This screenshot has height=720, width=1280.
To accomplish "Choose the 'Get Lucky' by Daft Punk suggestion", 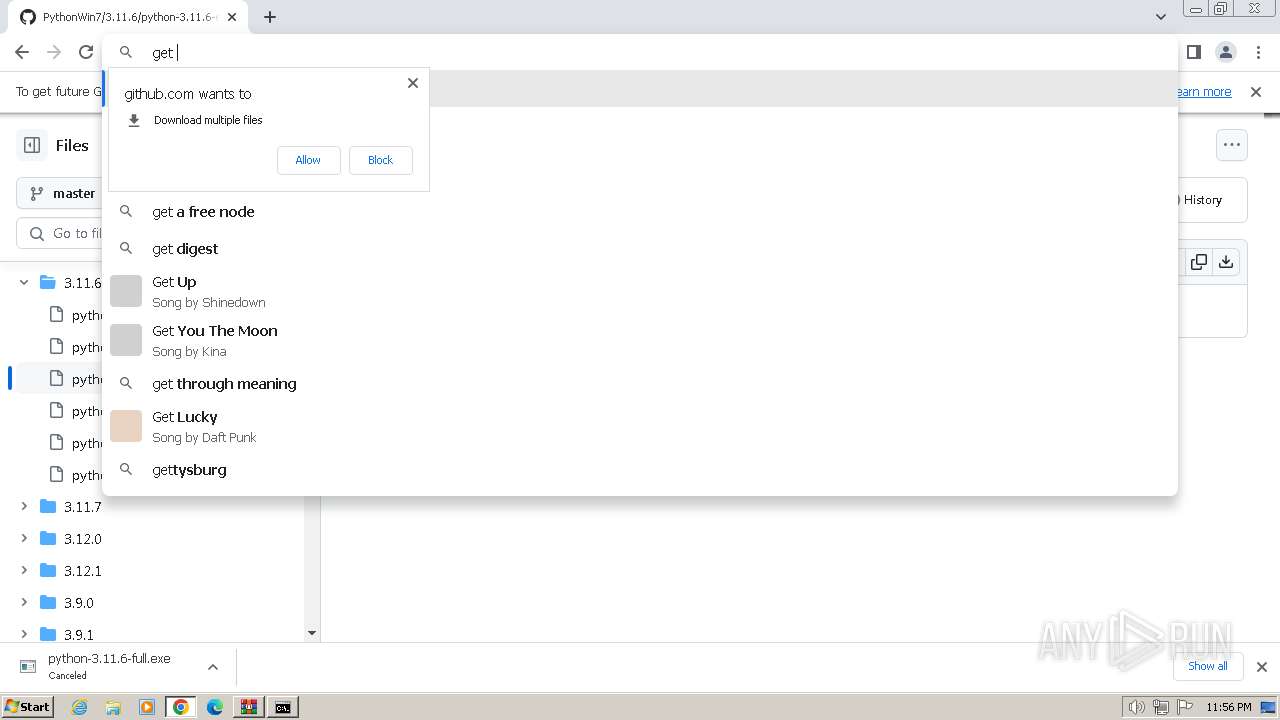I will (x=640, y=426).
